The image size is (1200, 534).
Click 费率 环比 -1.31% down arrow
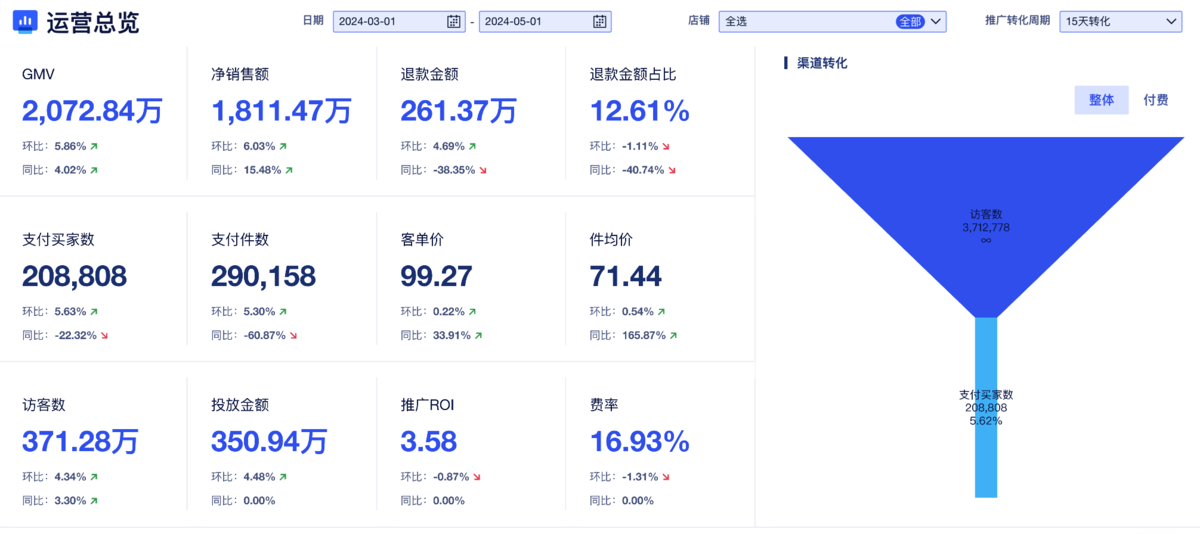[x=666, y=476]
